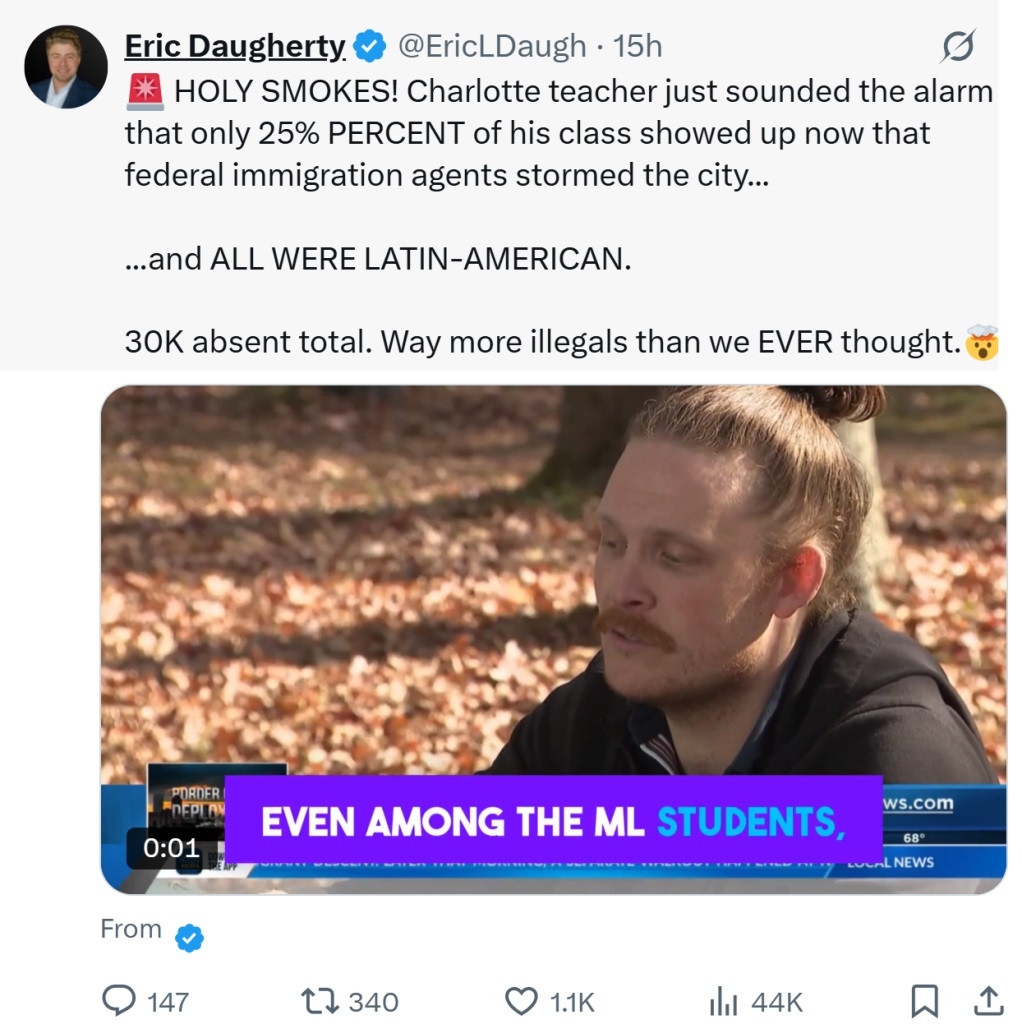Click the red siren emoji
This screenshot has width=1022, height=1024.
click(145, 91)
